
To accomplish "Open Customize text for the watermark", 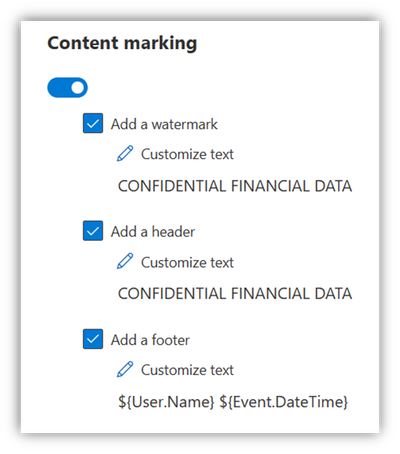I will 187,154.
